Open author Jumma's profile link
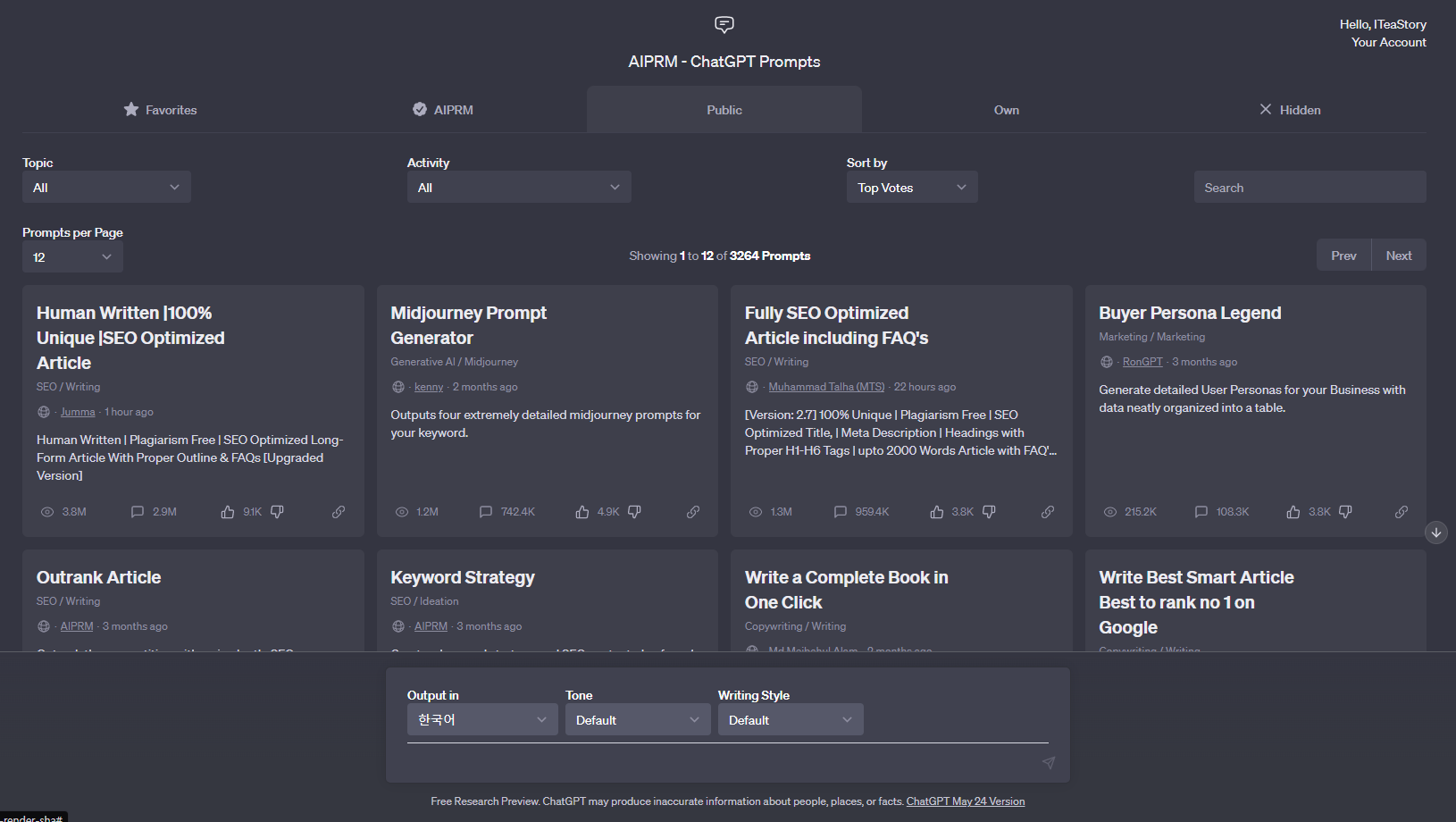 pos(78,412)
